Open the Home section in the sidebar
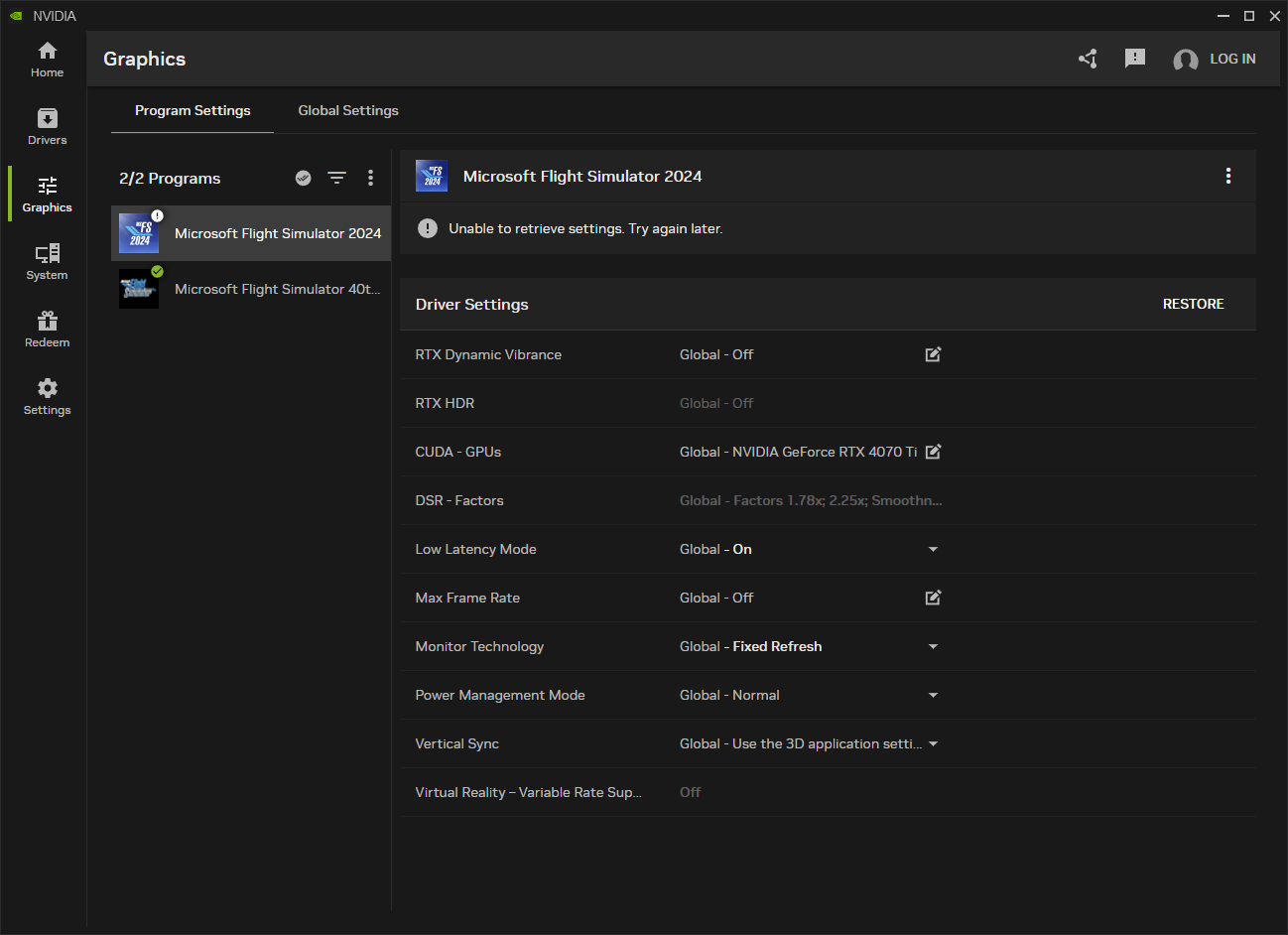This screenshot has height=935, width=1288. click(46, 60)
